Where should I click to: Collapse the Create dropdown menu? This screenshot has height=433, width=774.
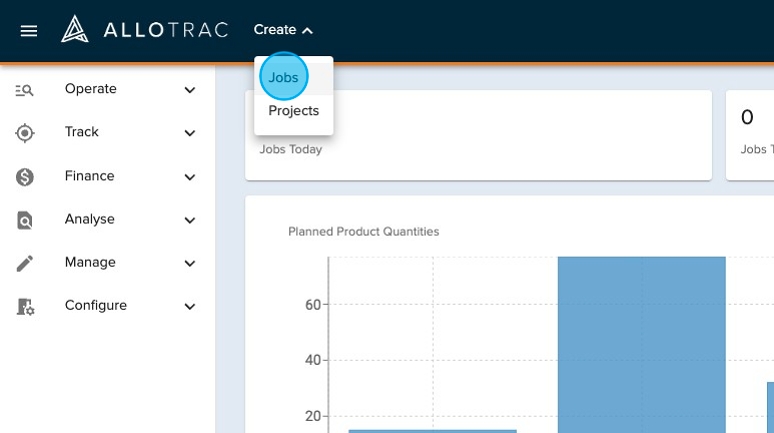283,30
